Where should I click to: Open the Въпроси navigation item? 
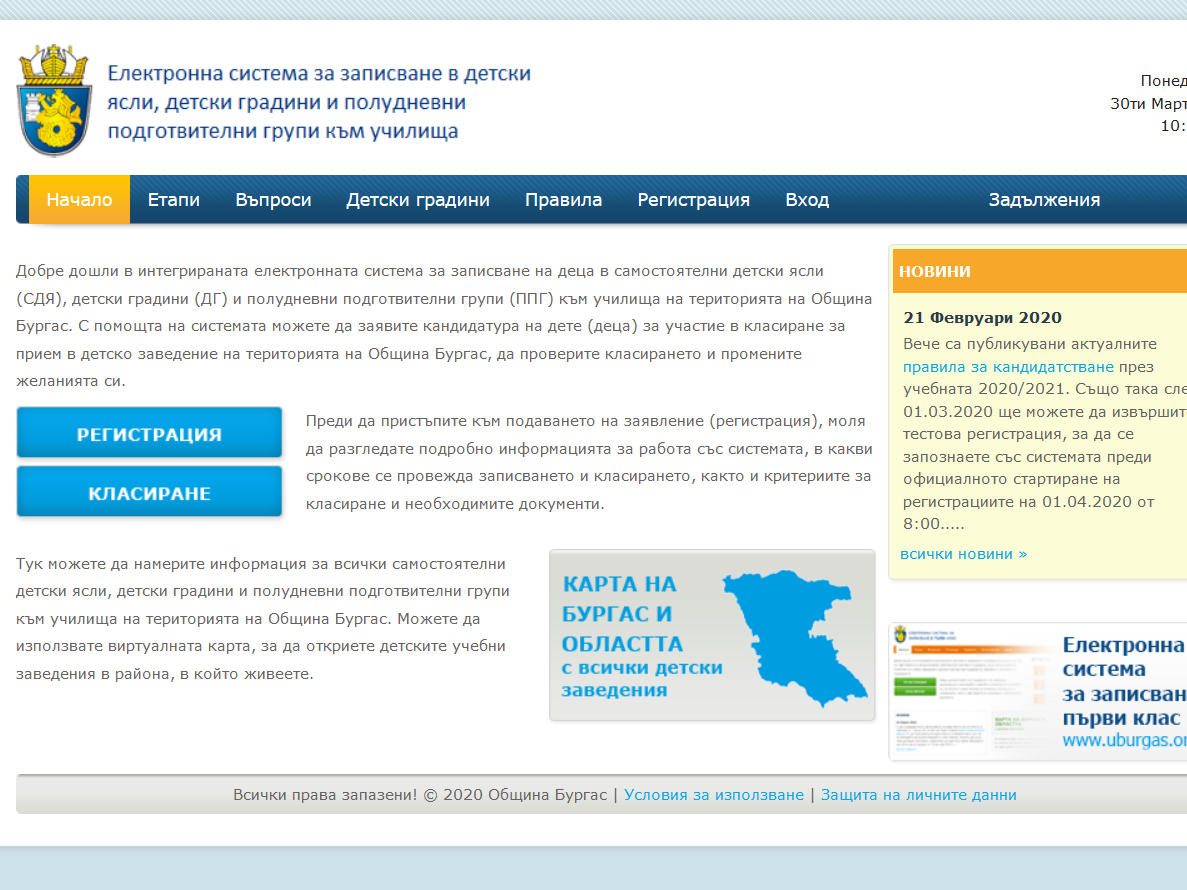(273, 200)
